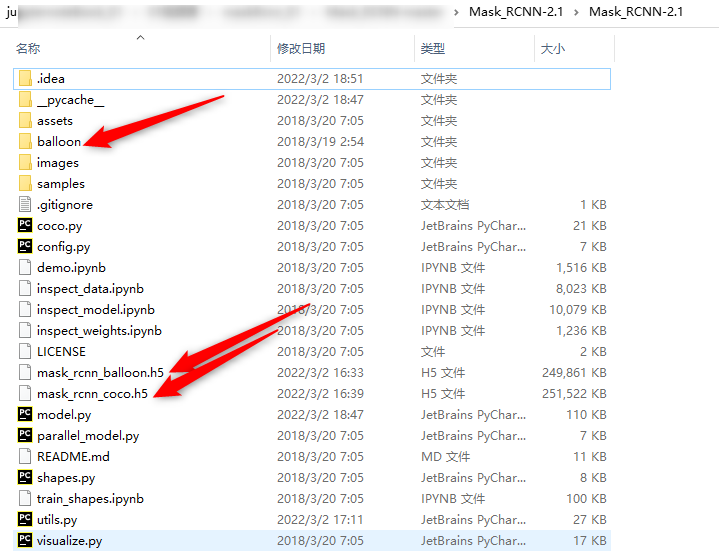Click the date 2018/3/19 2:54
The width and height of the screenshot is (719, 555).
pyautogui.click(x=320, y=142)
